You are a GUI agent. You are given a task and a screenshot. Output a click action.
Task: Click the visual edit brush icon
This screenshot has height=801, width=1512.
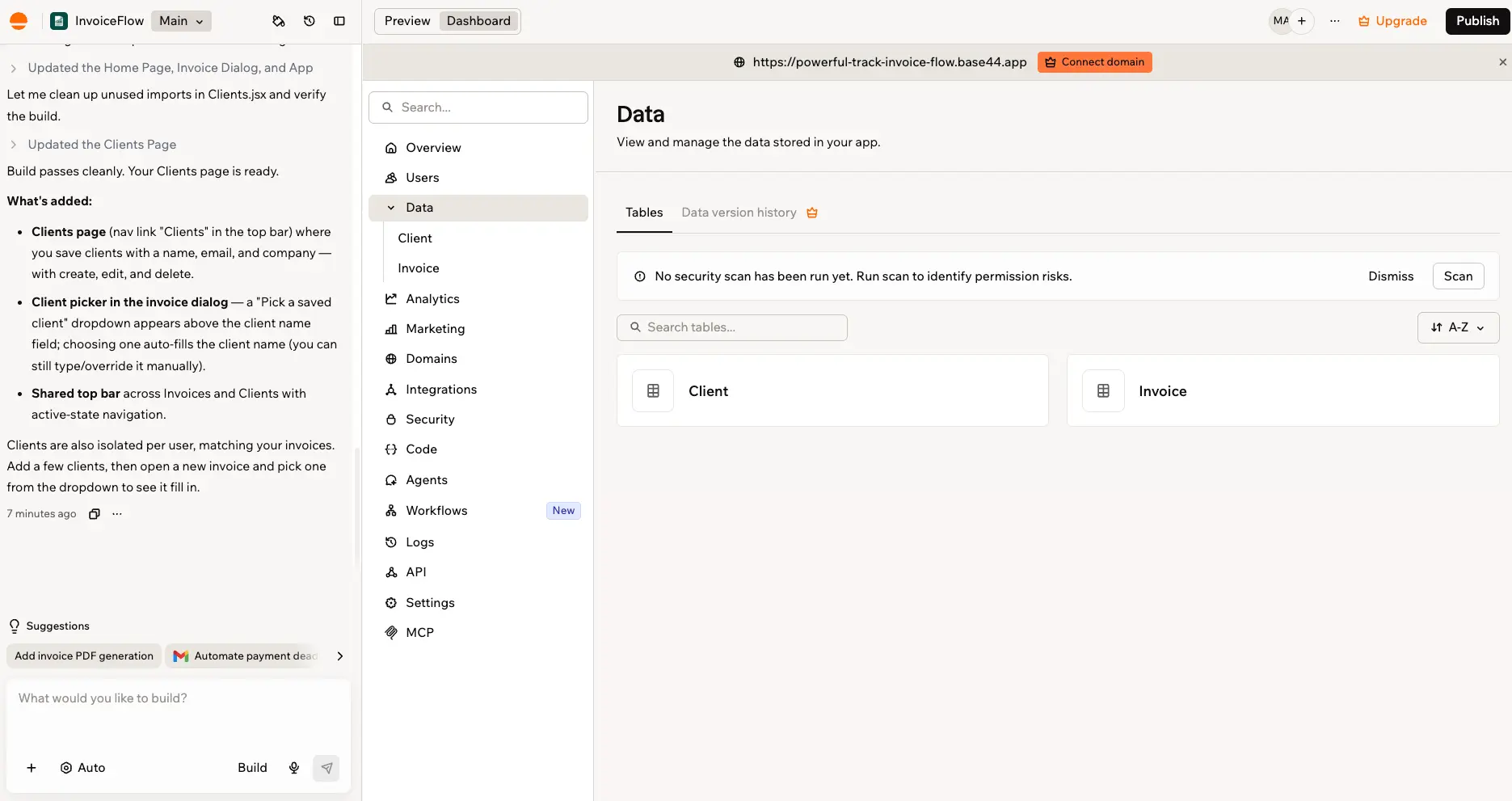coord(279,21)
